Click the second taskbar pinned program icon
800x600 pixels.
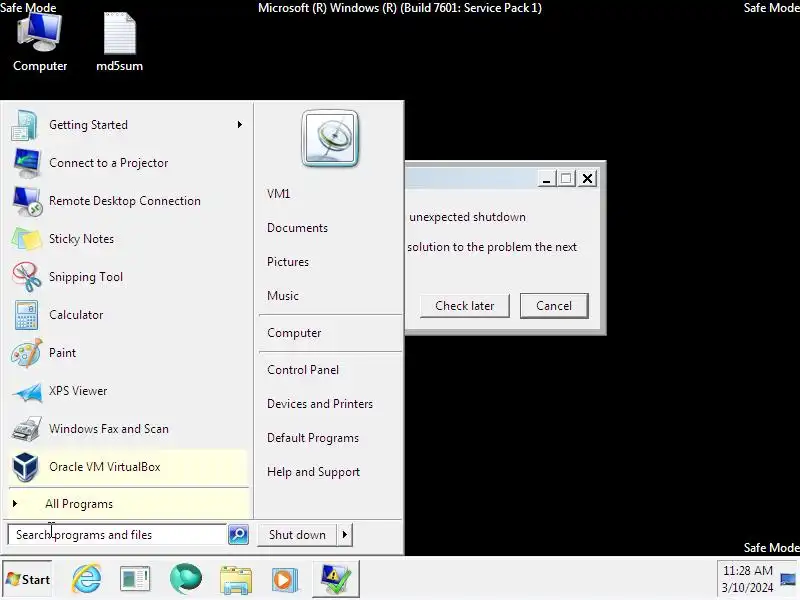point(135,579)
